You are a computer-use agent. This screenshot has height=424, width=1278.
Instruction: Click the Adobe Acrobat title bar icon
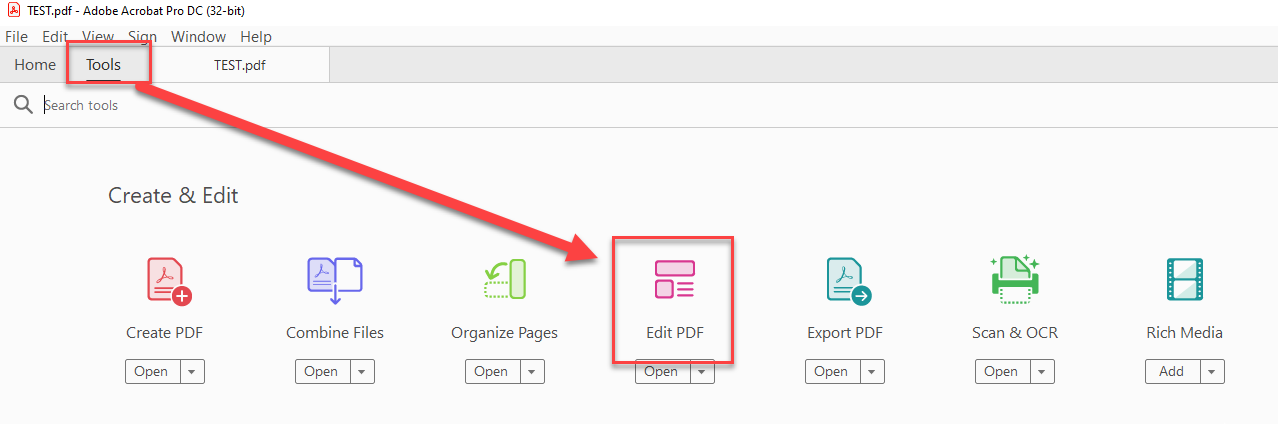click(13, 10)
